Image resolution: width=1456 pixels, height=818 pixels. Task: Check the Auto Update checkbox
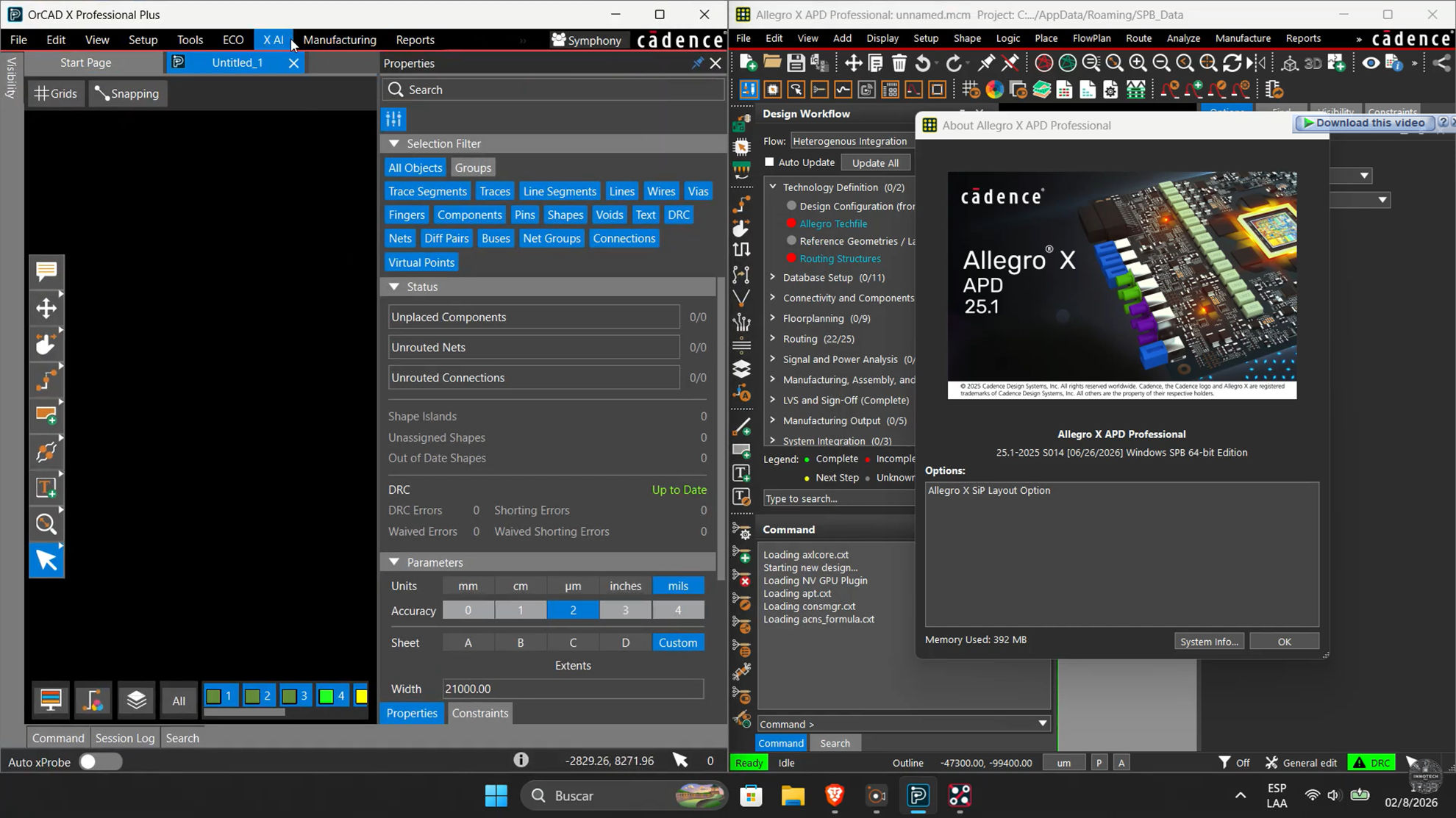point(769,162)
